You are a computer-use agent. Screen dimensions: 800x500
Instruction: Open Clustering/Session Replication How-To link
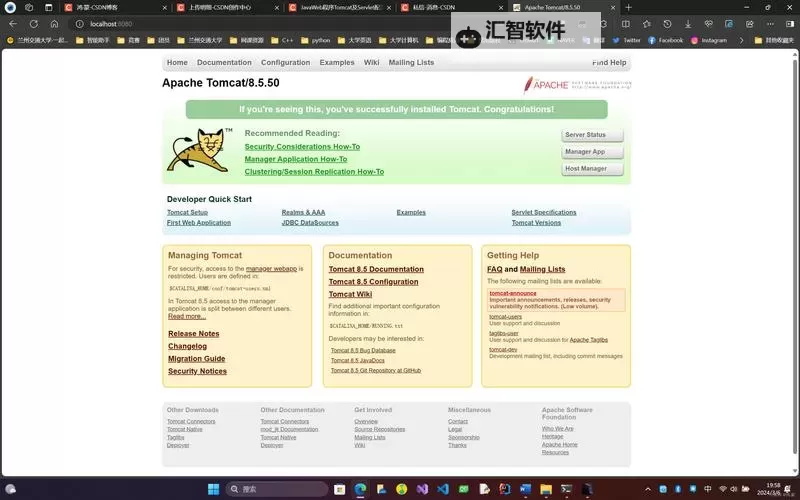(x=314, y=172)
